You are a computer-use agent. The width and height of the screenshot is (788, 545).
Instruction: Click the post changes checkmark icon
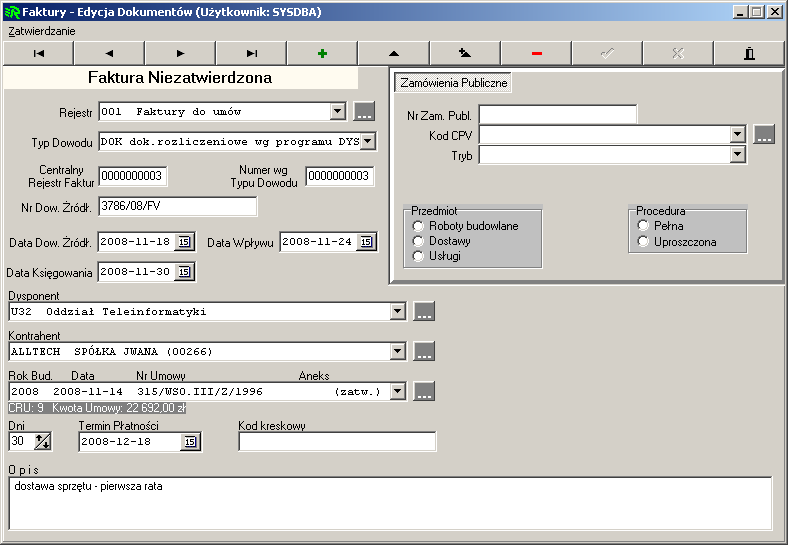[607, 53]
